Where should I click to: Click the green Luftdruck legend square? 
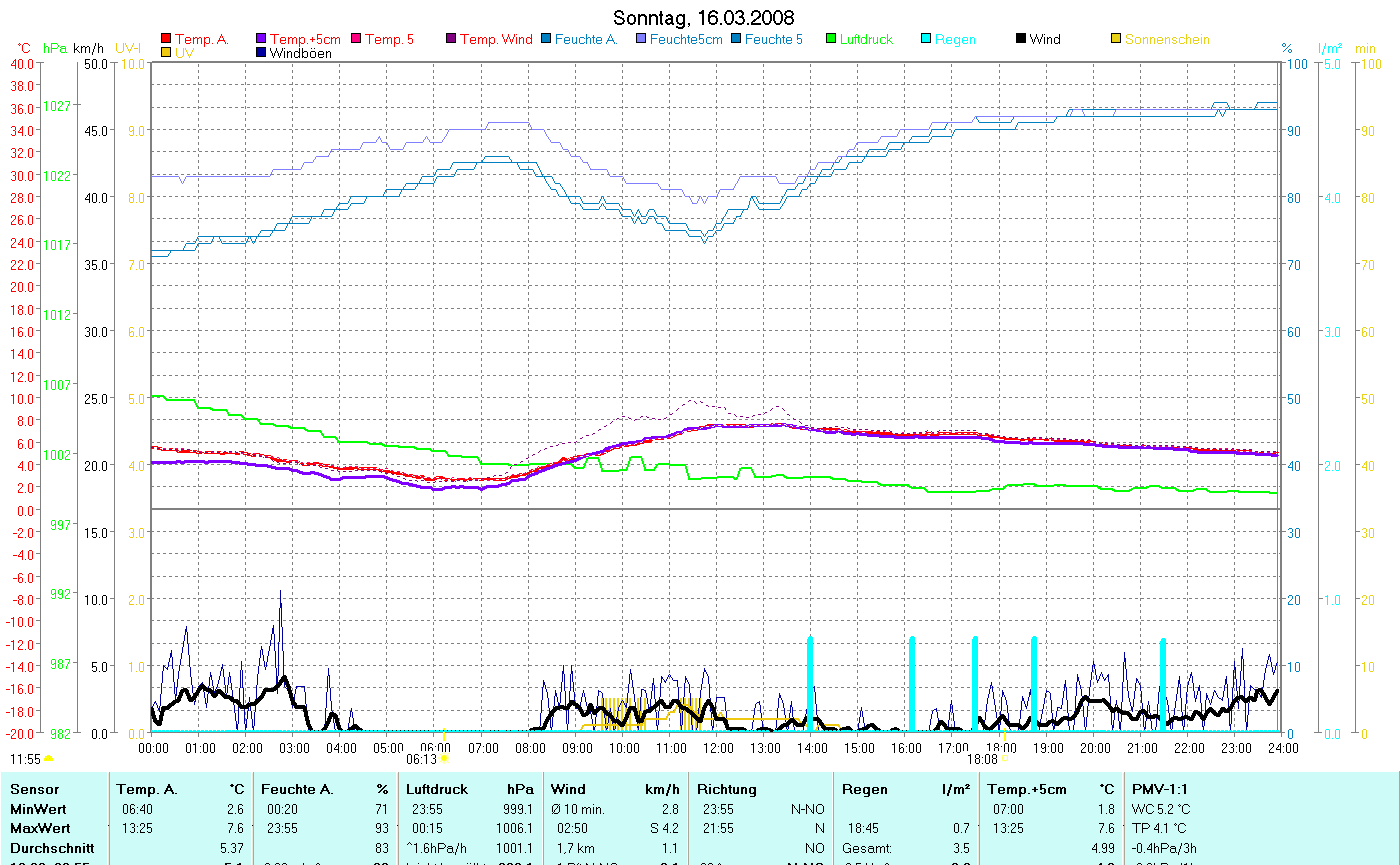click(x=831, y=40)
